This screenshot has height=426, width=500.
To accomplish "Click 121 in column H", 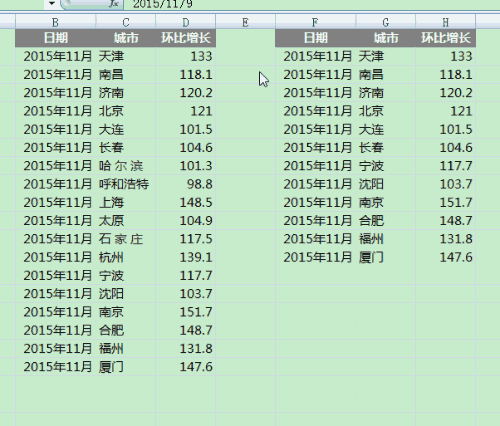I will (x=446, y=111).
